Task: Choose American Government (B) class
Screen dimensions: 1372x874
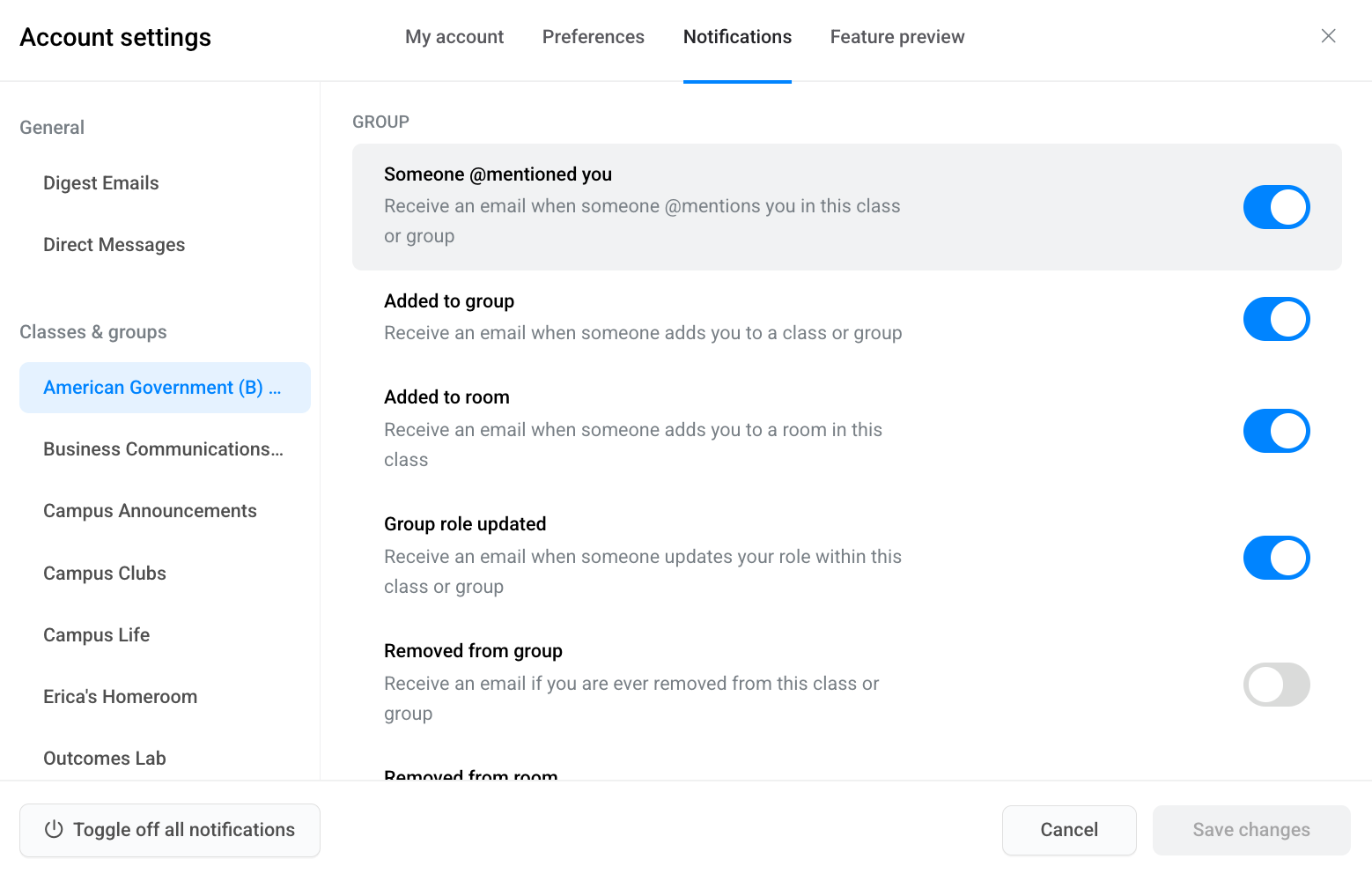Action: click(x=164, y=388)
